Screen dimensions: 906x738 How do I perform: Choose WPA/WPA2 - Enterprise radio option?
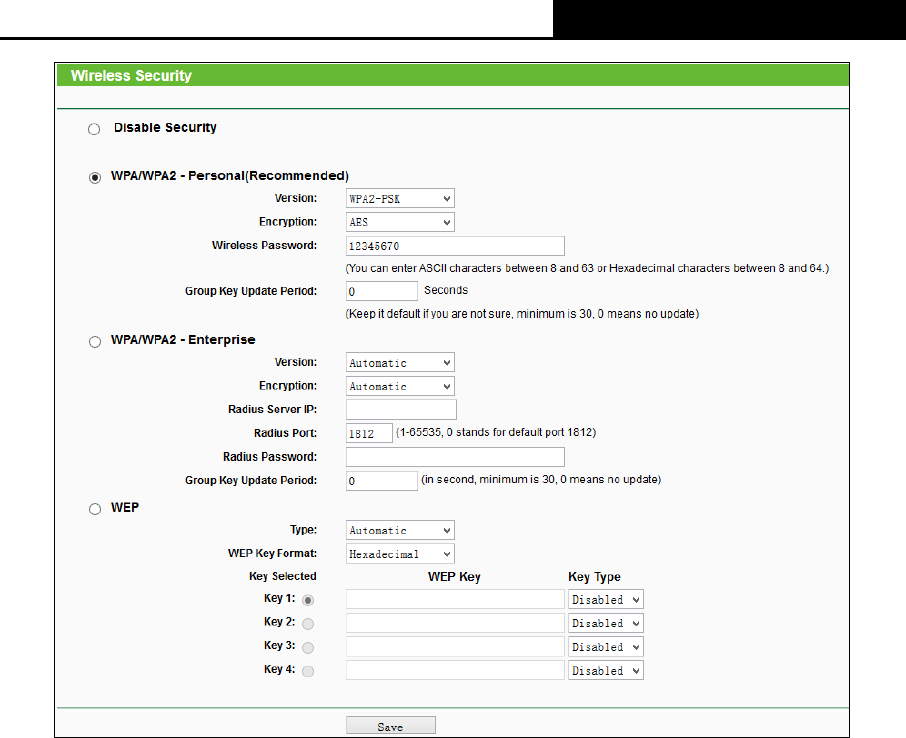94,342
